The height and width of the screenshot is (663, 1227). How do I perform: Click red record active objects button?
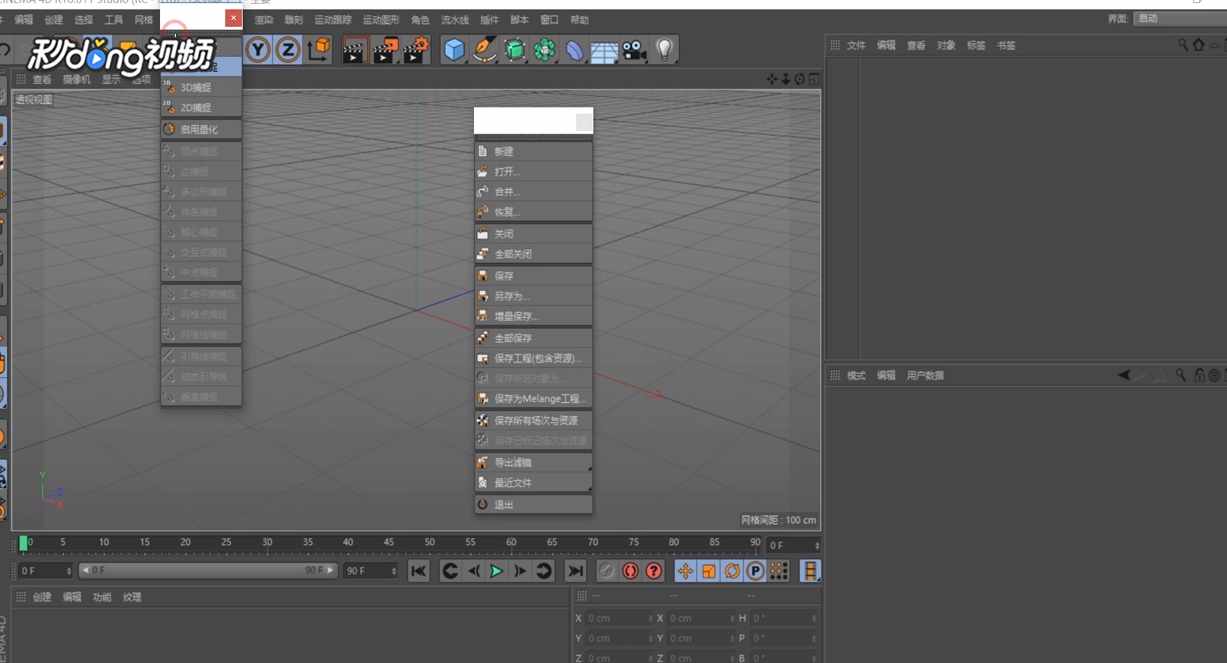pos(606,570)
